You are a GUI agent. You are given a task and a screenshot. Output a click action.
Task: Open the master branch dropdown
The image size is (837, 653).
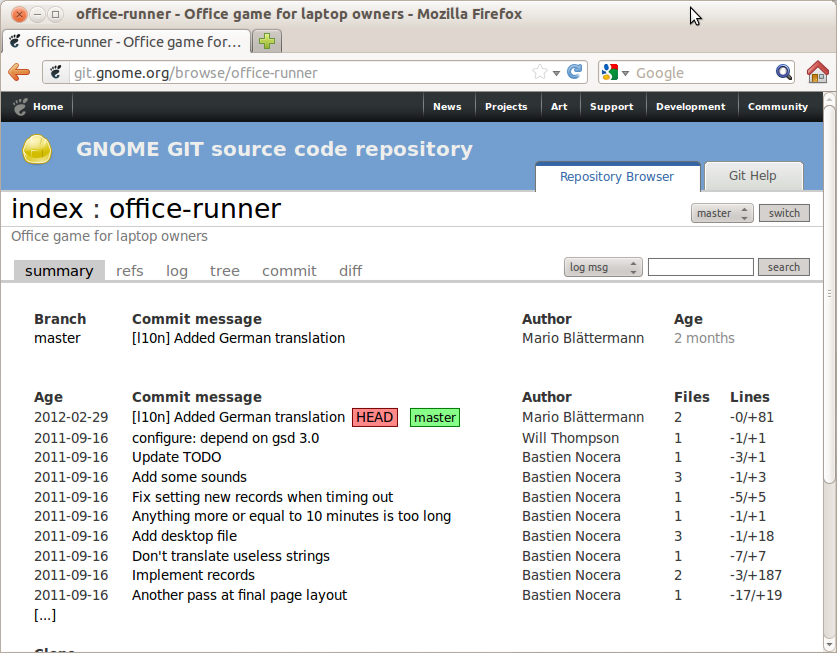pos(722,213)
